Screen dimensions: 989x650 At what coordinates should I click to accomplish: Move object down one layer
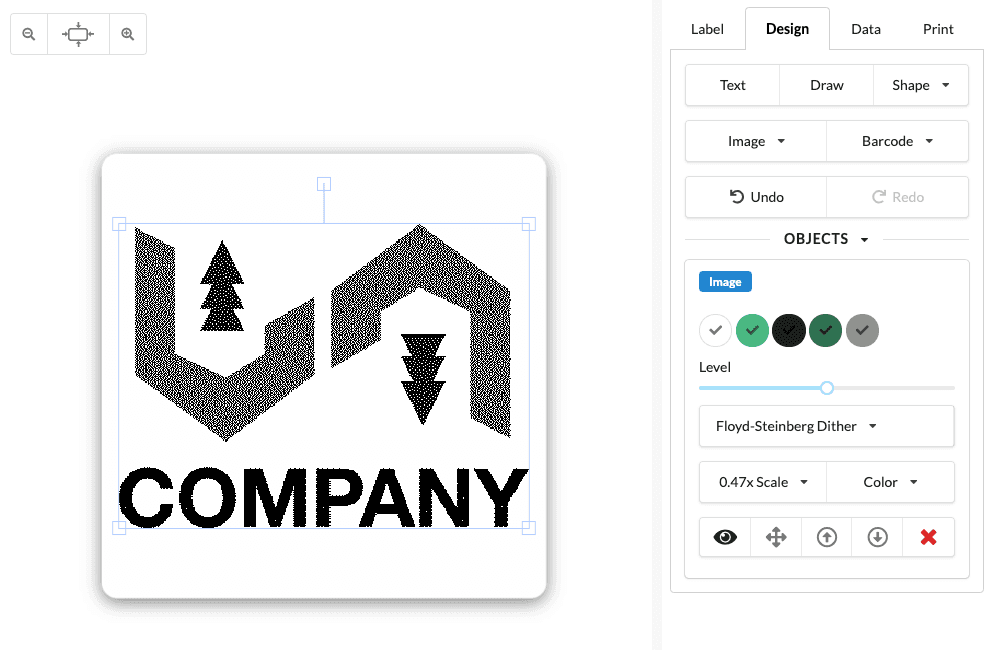(x=878, y=537)
